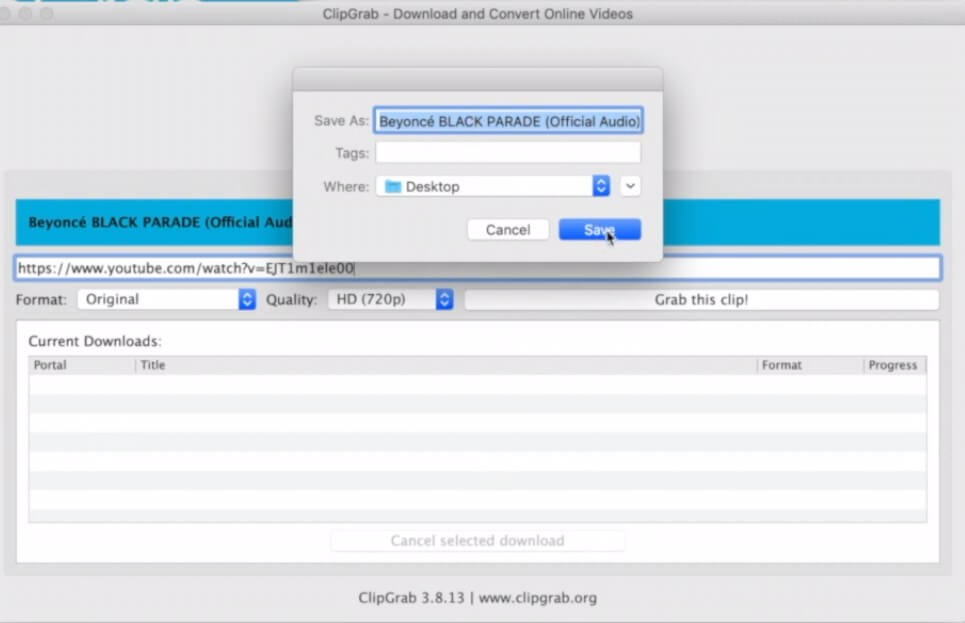Focus the Tags input field

[508, 153]
